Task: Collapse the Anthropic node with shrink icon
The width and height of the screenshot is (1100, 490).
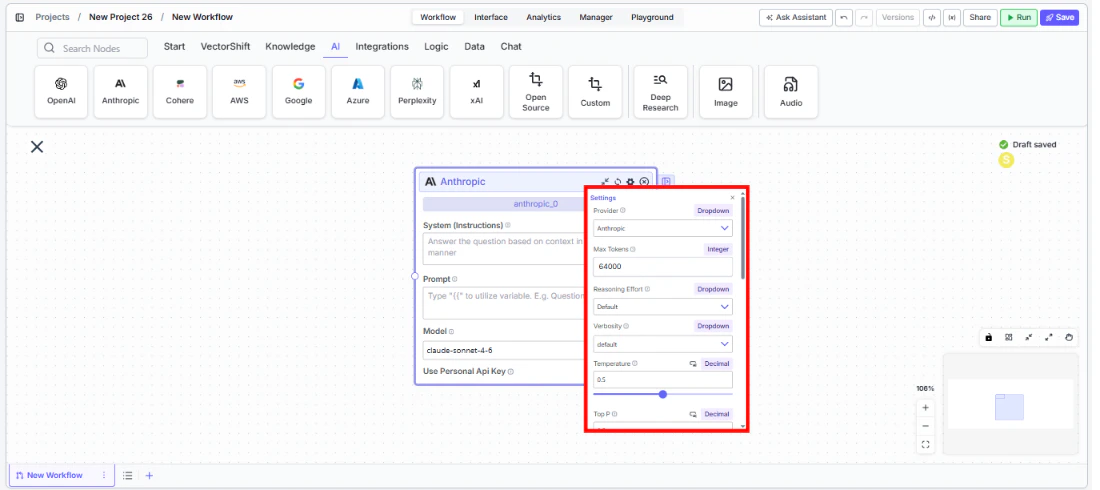Action: click(605, 182)
